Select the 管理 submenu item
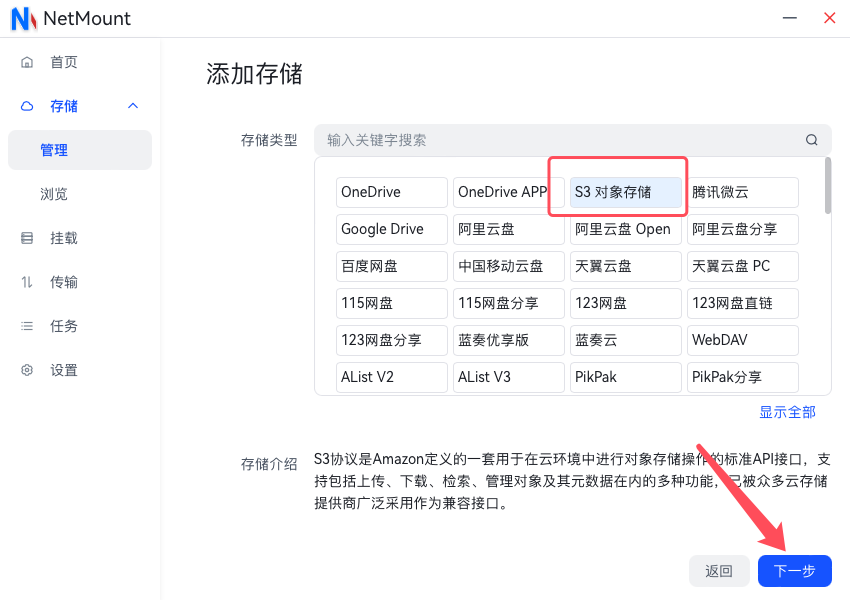This screenshot has height=600, width=850. [80, 150]
